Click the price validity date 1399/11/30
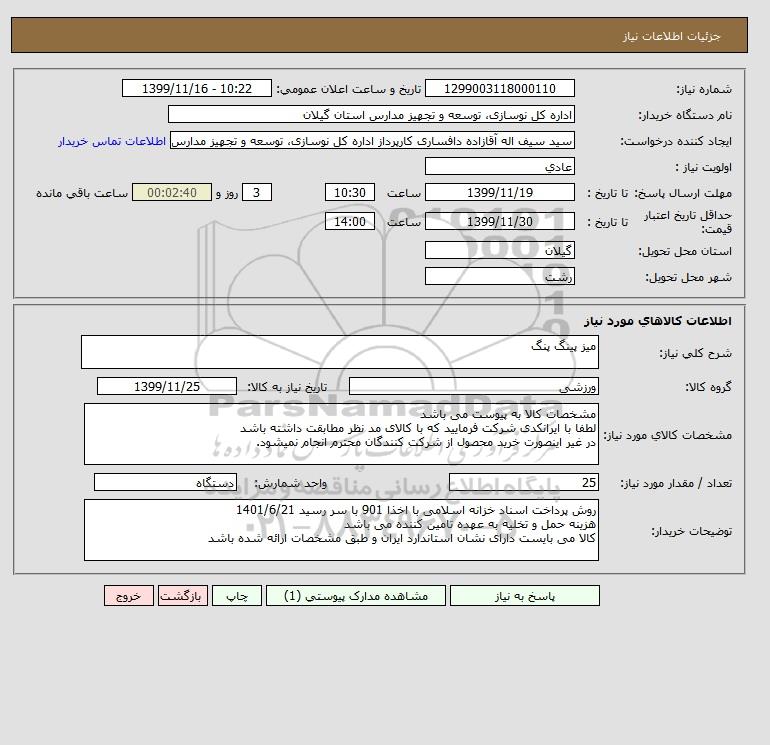770x745 pixels. [x=499, y=221]
